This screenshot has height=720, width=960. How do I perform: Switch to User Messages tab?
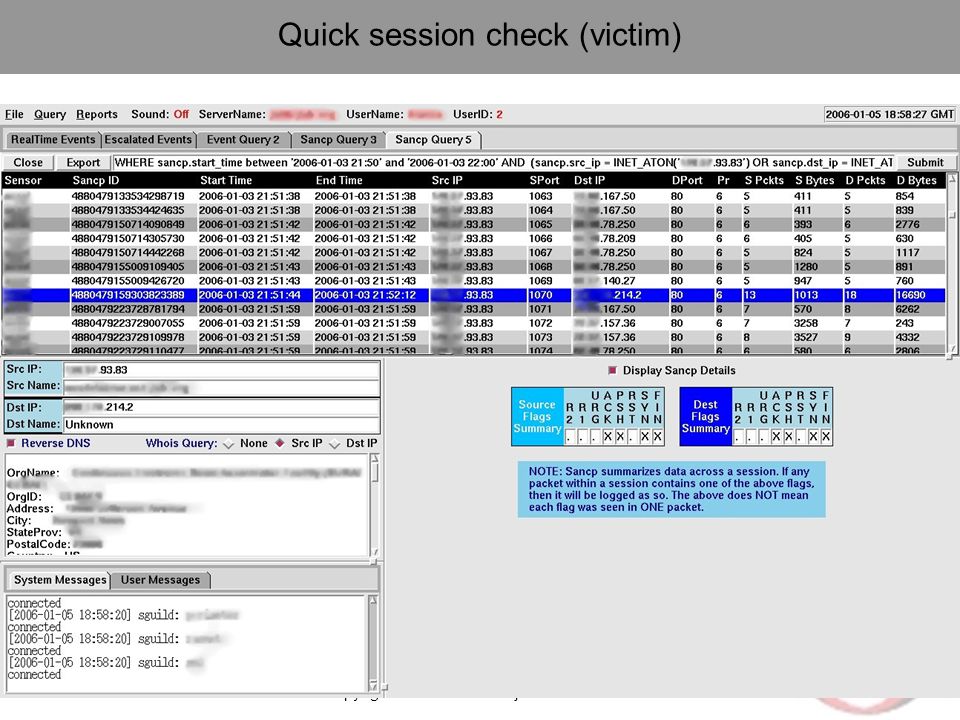pyautogui.click(x=160, y=580)
